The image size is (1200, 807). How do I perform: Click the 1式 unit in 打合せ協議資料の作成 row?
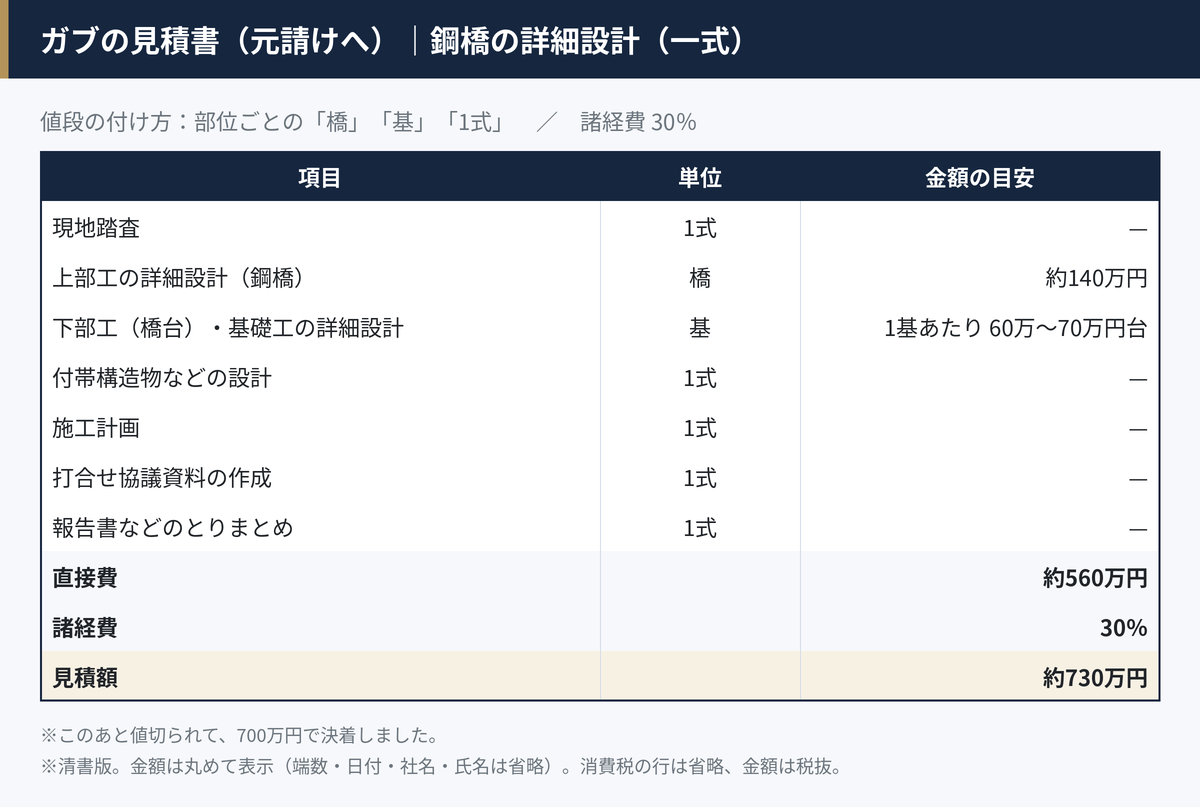tap(700, 478)
